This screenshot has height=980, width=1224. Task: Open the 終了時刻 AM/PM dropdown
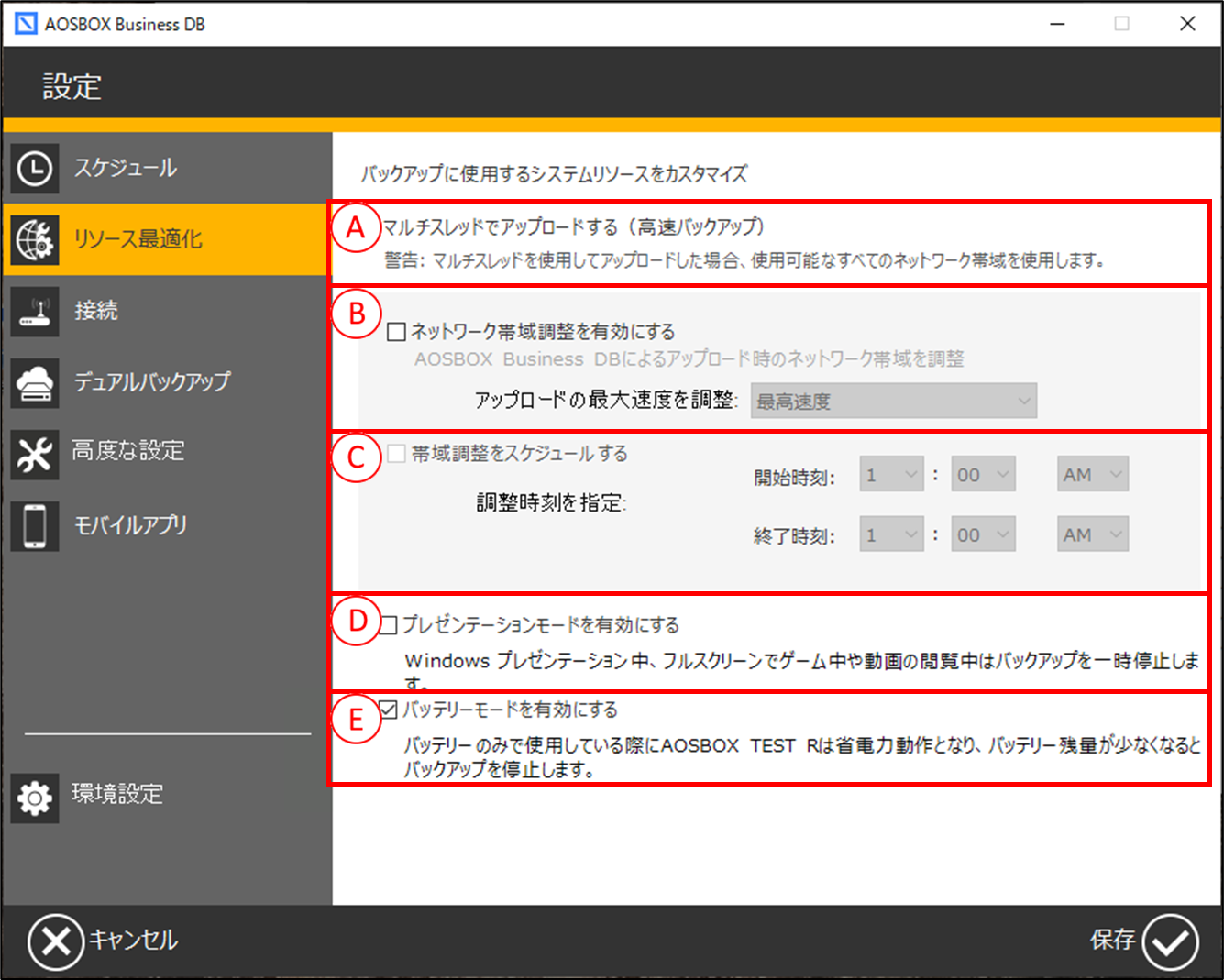[1093, 534]
